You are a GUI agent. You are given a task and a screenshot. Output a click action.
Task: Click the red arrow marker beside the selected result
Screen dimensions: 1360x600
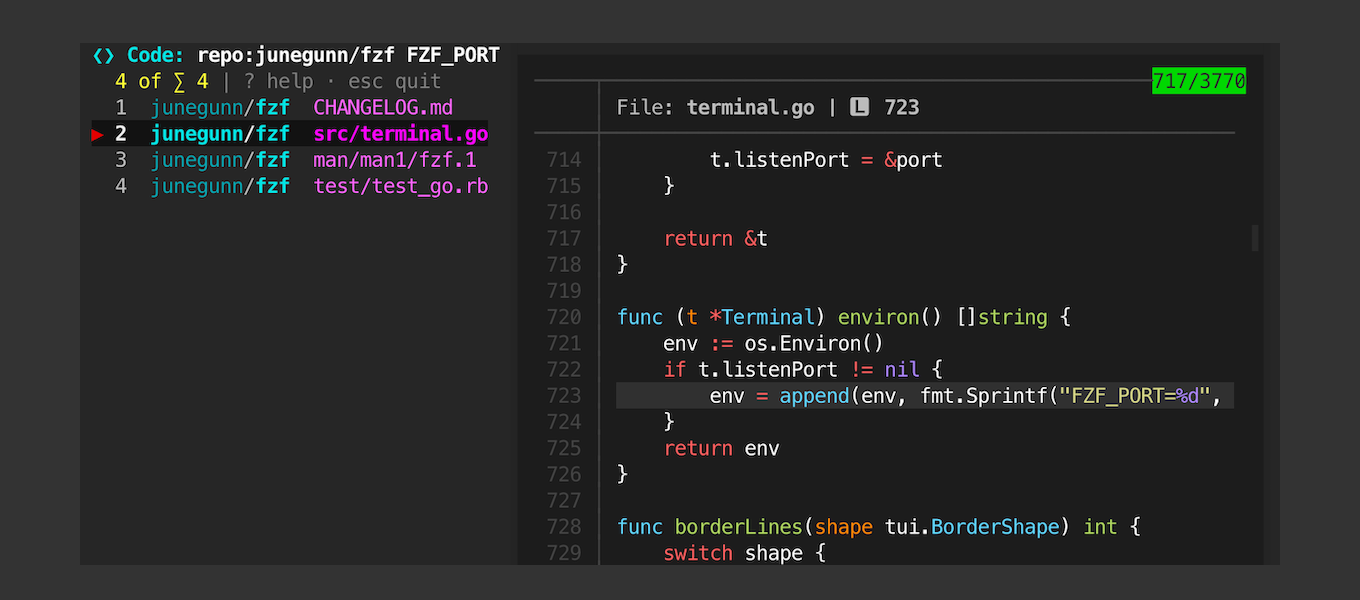(98, 133)
